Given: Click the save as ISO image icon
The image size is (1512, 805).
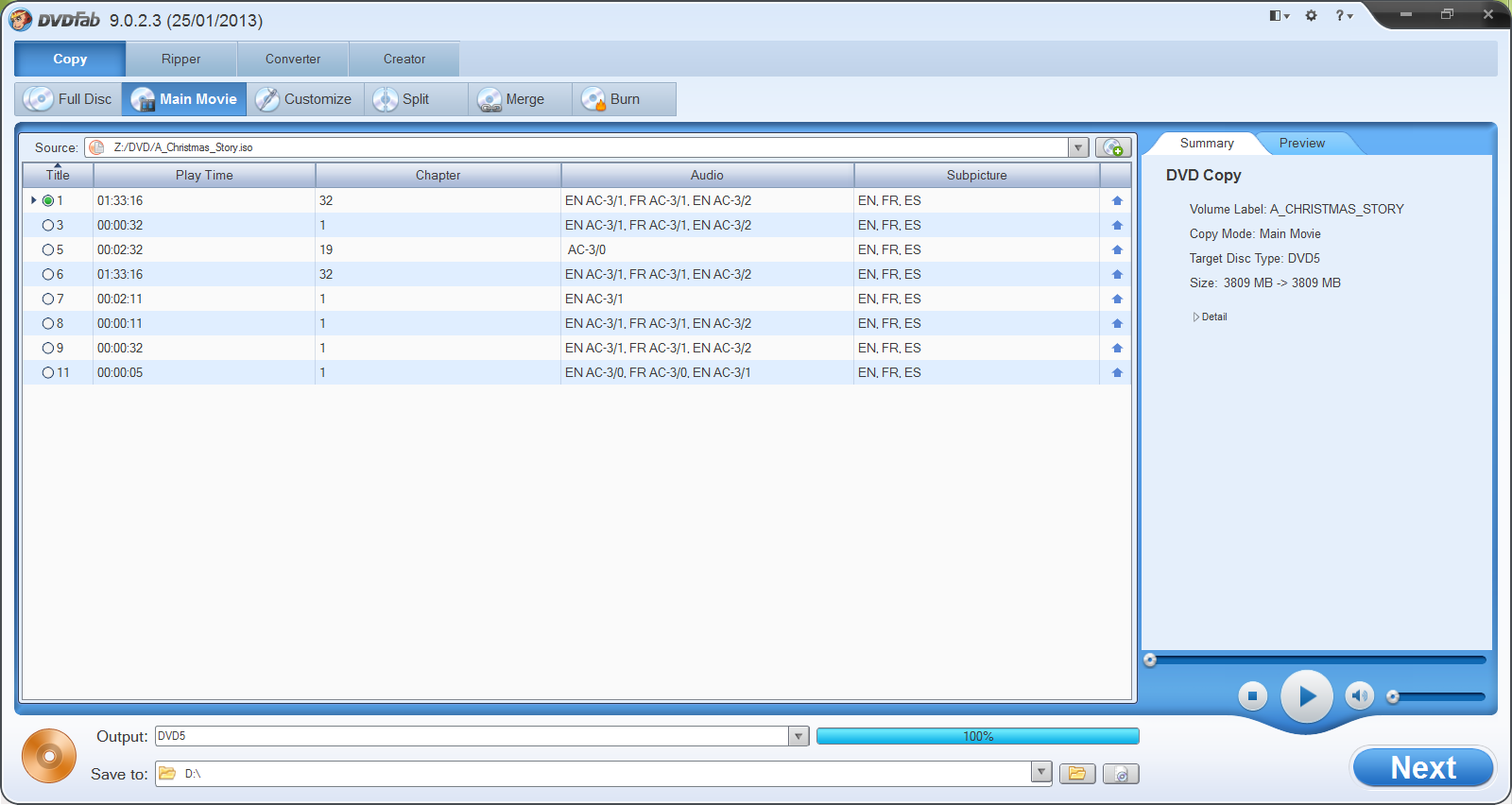Looking at the screenshot, I should 1121,774.
